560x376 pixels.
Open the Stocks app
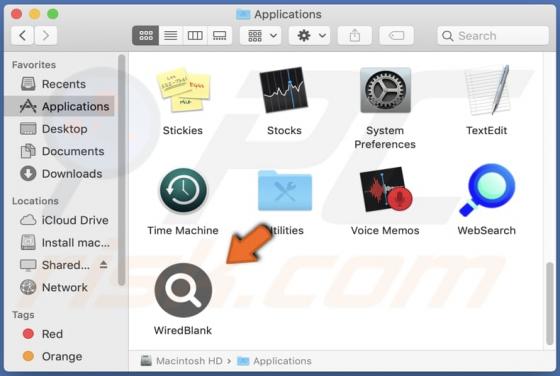tap(284, 90)
